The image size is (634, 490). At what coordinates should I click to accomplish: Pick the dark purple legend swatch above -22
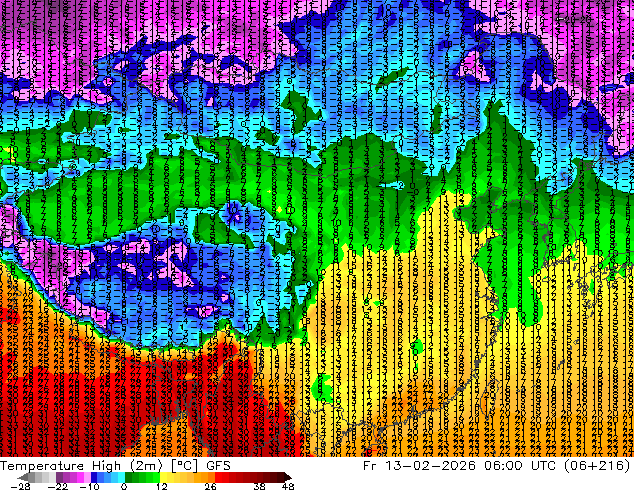pyautogui.click(x=59, y=477)
